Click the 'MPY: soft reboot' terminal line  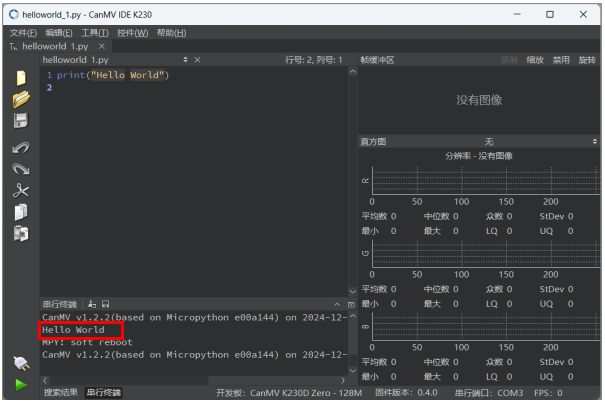coord(87,342)
